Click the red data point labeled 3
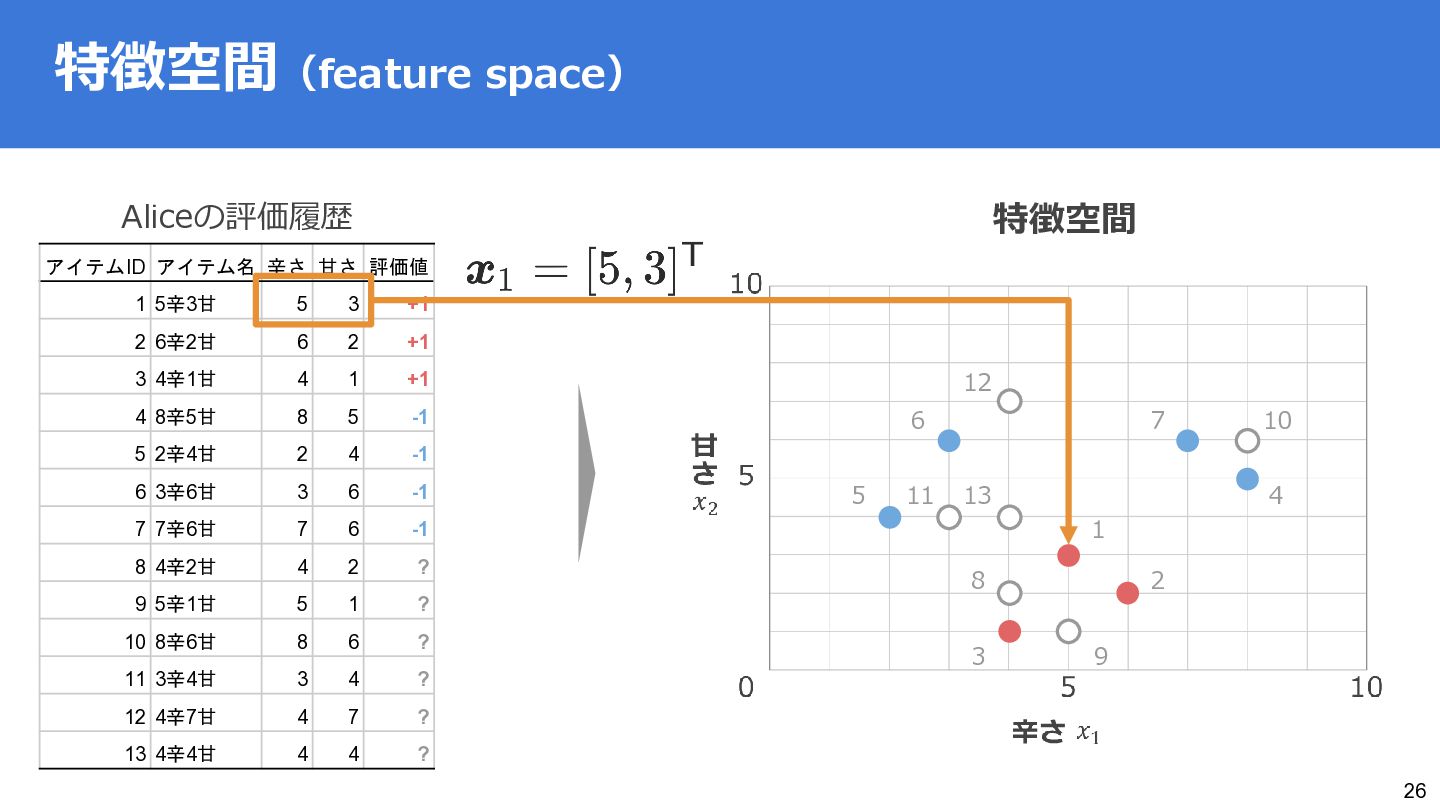This screenshot has width=1440, height=810. click(x=1009, y=631)
